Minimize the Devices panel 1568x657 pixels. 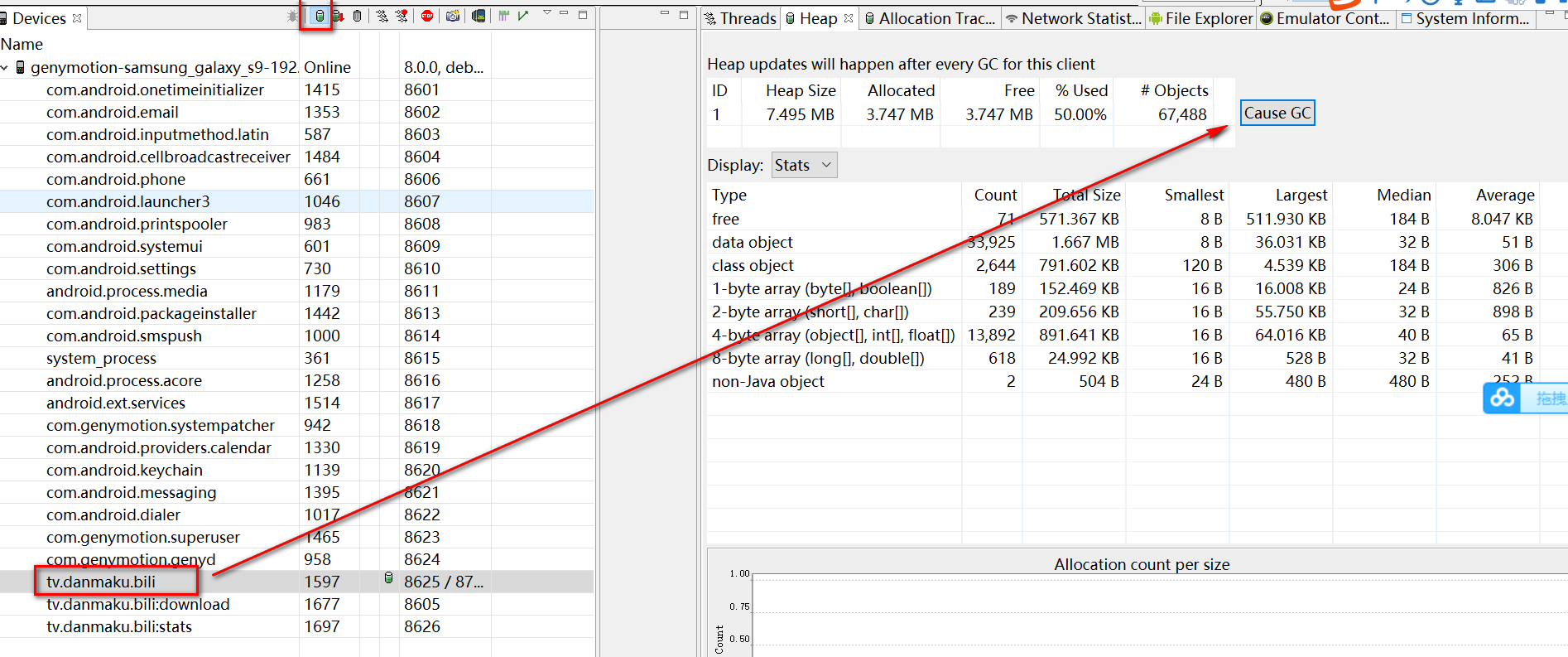pos(563,12)
